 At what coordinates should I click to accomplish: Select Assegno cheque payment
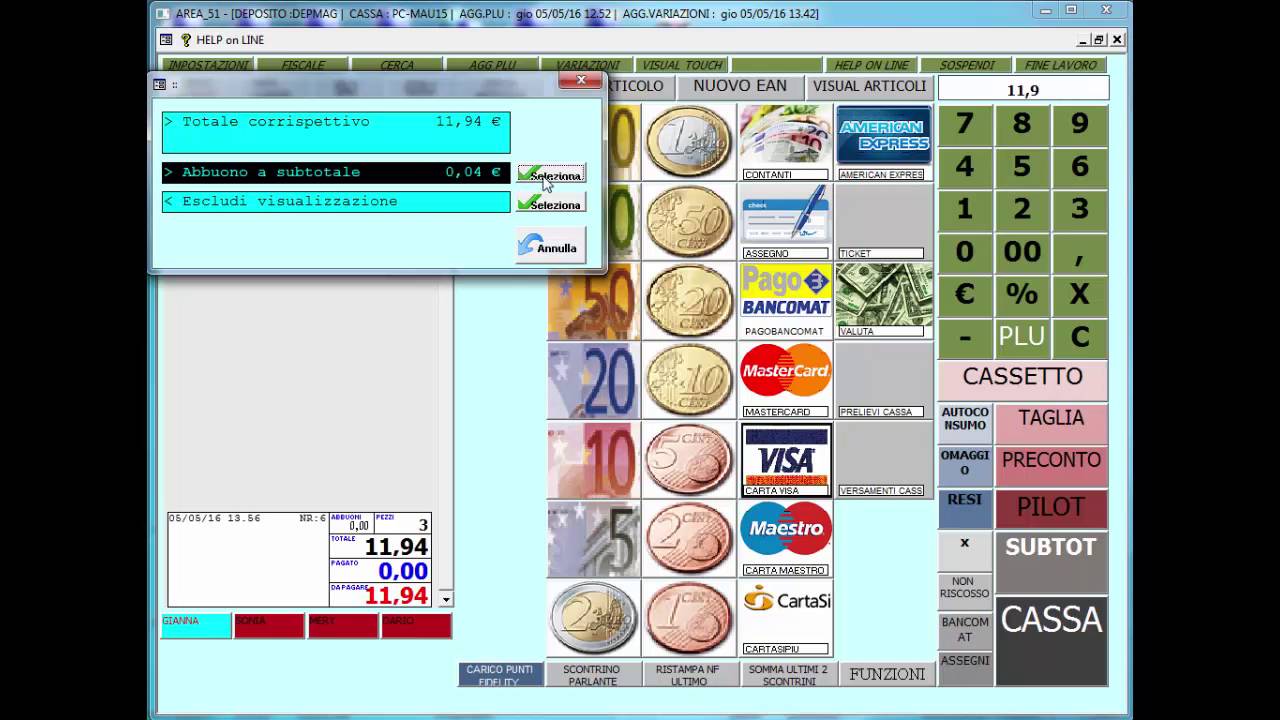point(785,221)
